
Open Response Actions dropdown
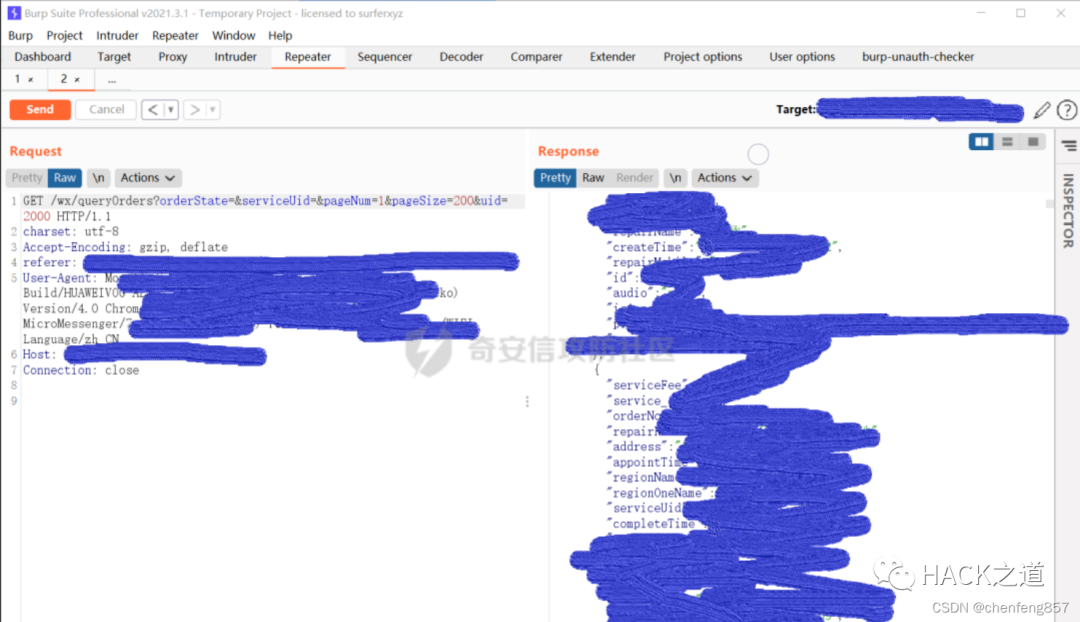tap(725, 178)
